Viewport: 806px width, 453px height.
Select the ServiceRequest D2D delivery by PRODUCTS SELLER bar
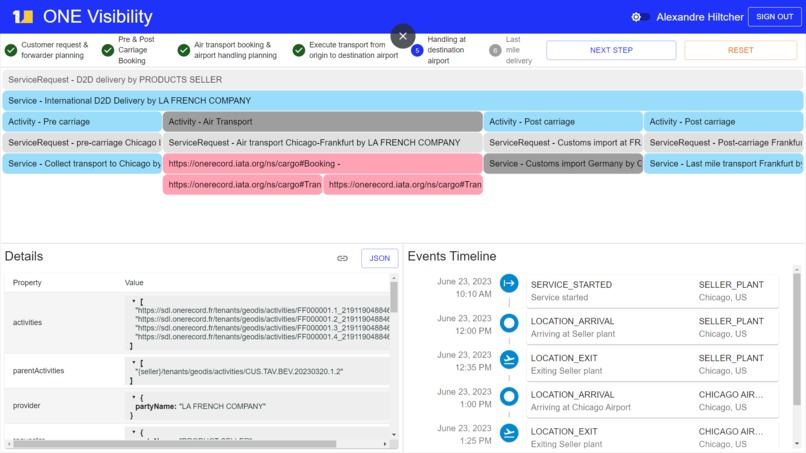(x=402, y=80)
